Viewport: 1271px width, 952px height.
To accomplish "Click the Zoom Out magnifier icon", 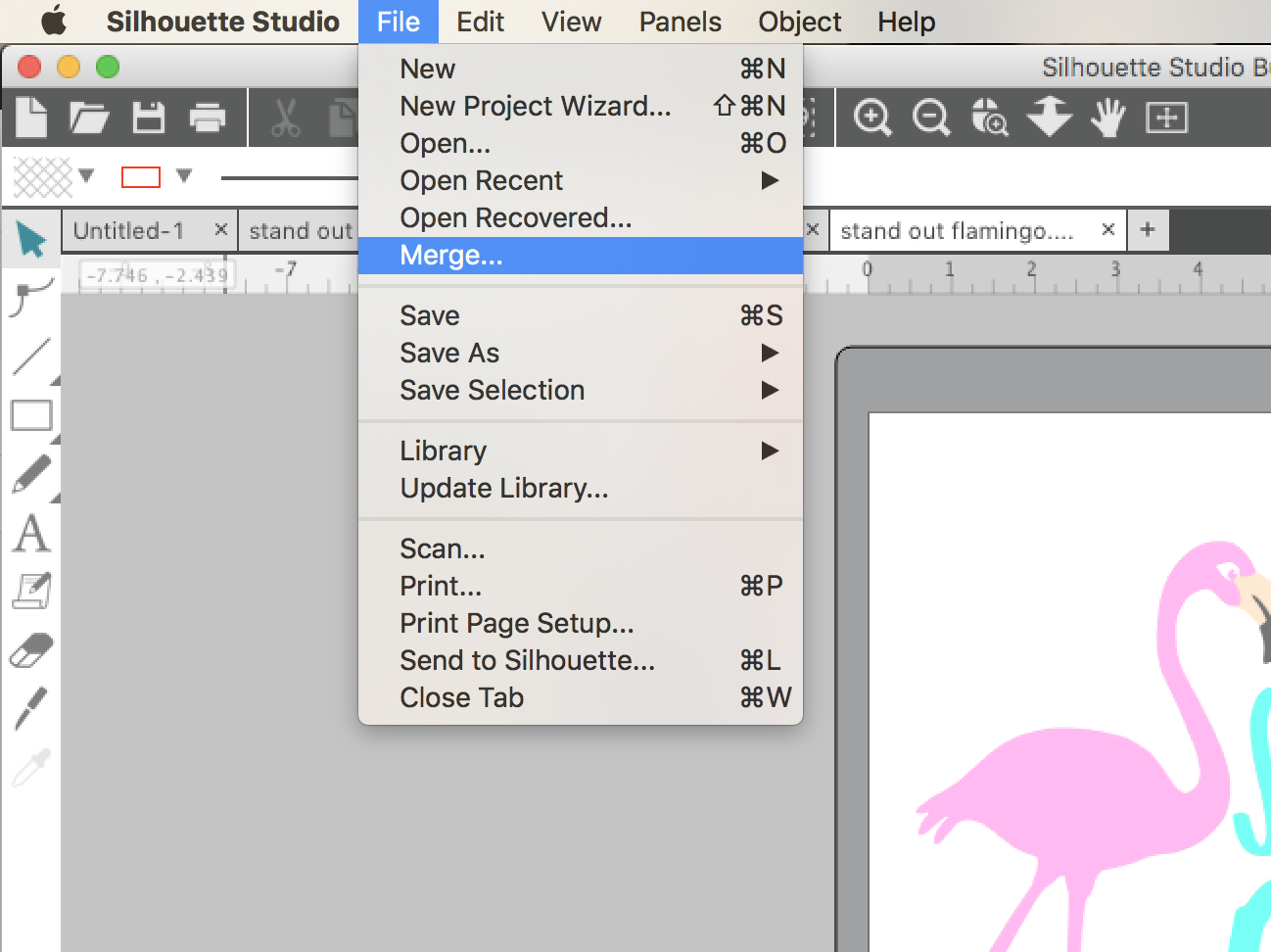I will pos(931,118).
